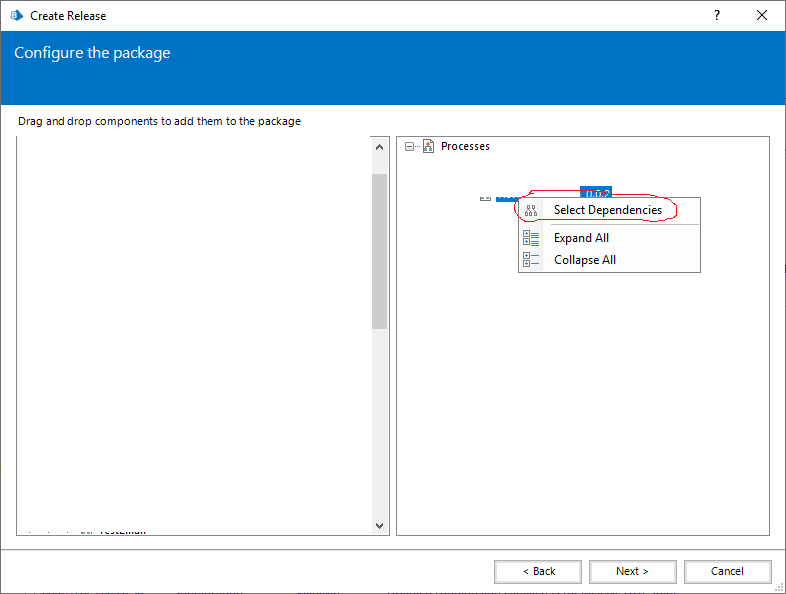Click the Create Release window app icon
Screen dimensions: 786x594
16,15
